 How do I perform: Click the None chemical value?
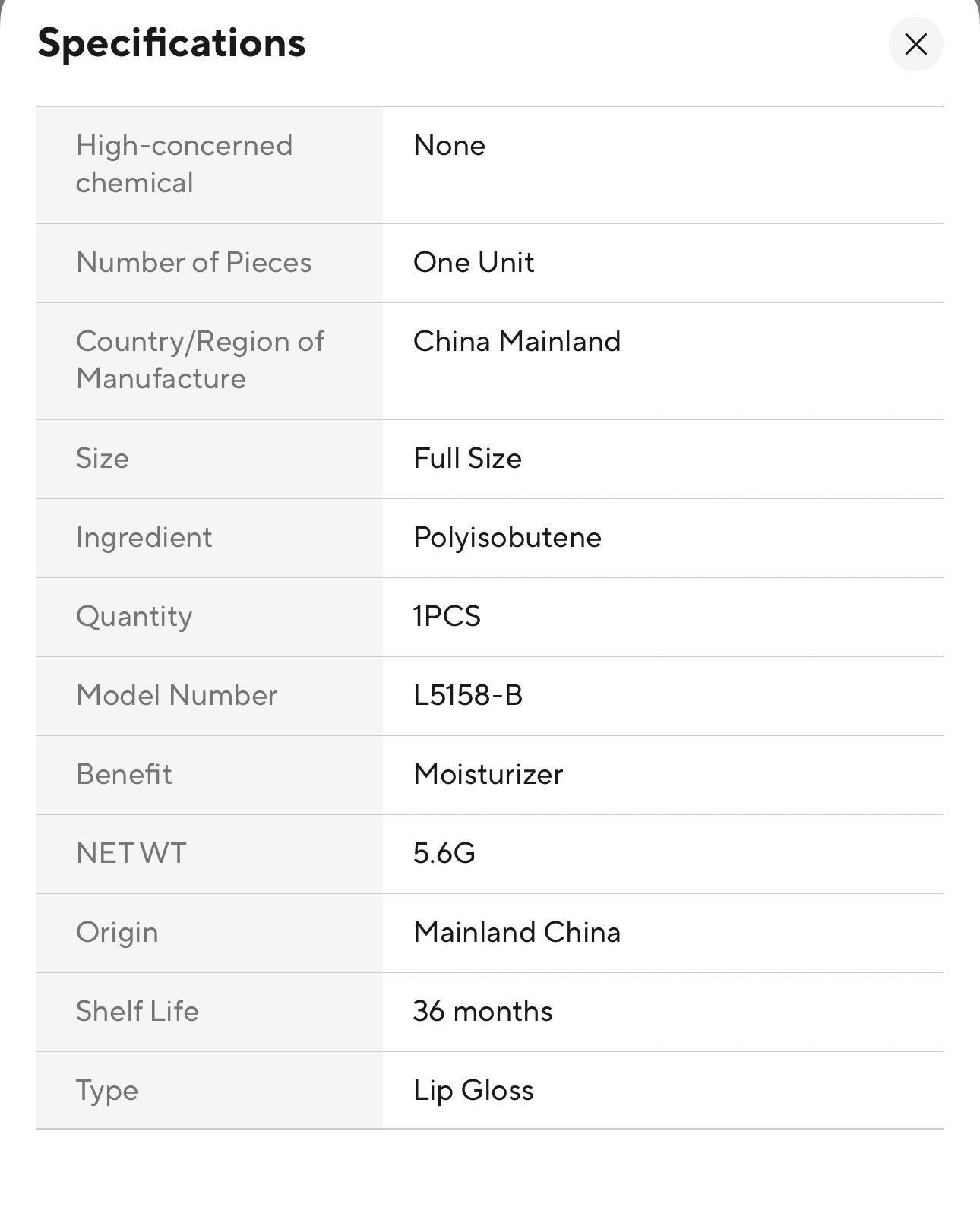[449, 145]
